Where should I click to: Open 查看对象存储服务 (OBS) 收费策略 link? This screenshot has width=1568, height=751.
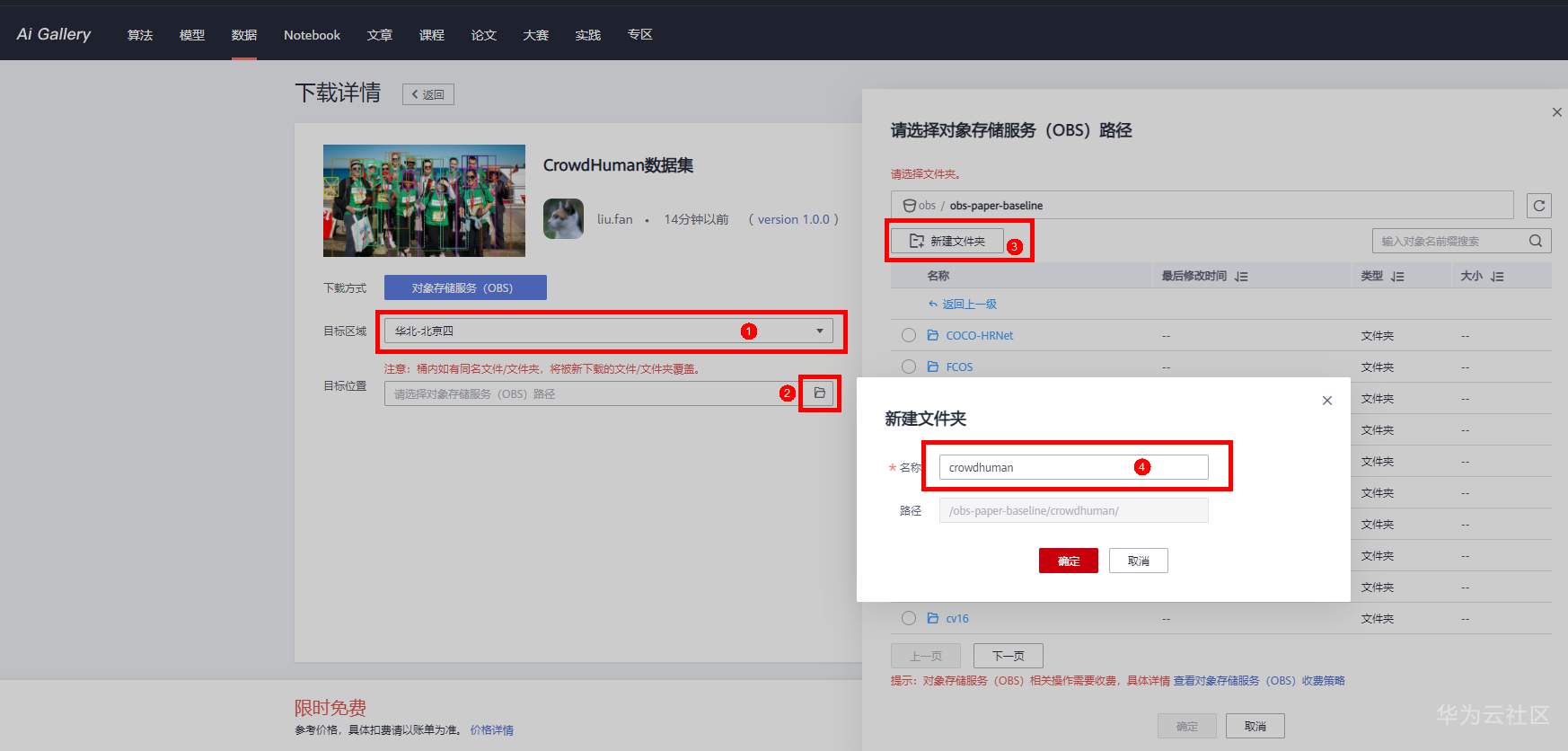[1259, 681]
